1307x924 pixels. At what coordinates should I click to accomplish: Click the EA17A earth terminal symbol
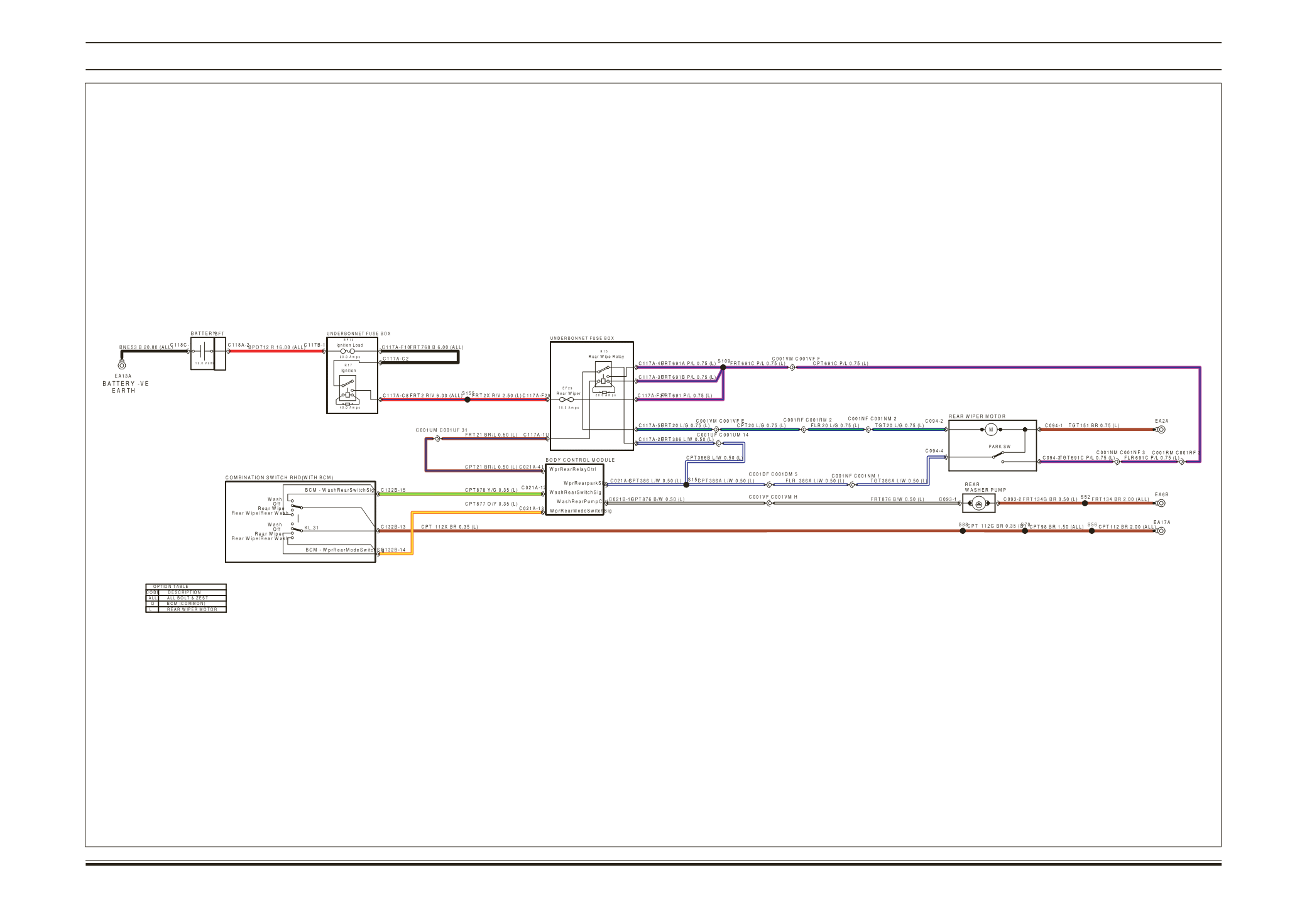[x=1161, y=531]
